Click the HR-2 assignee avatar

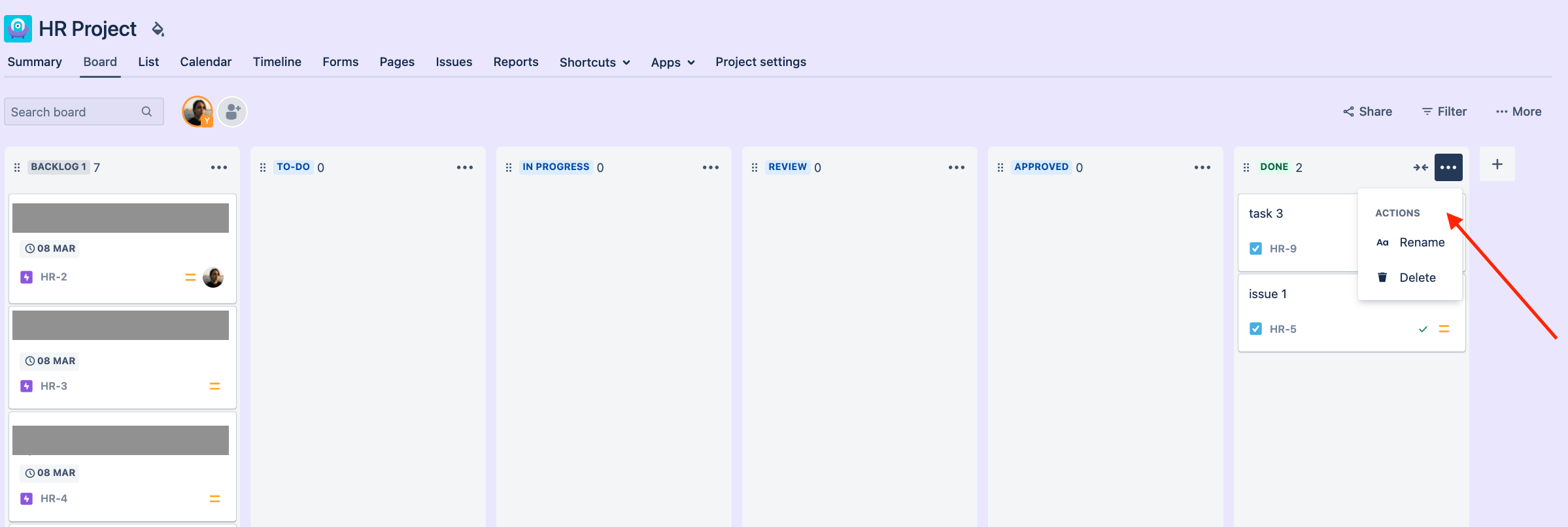pos(213,277)
